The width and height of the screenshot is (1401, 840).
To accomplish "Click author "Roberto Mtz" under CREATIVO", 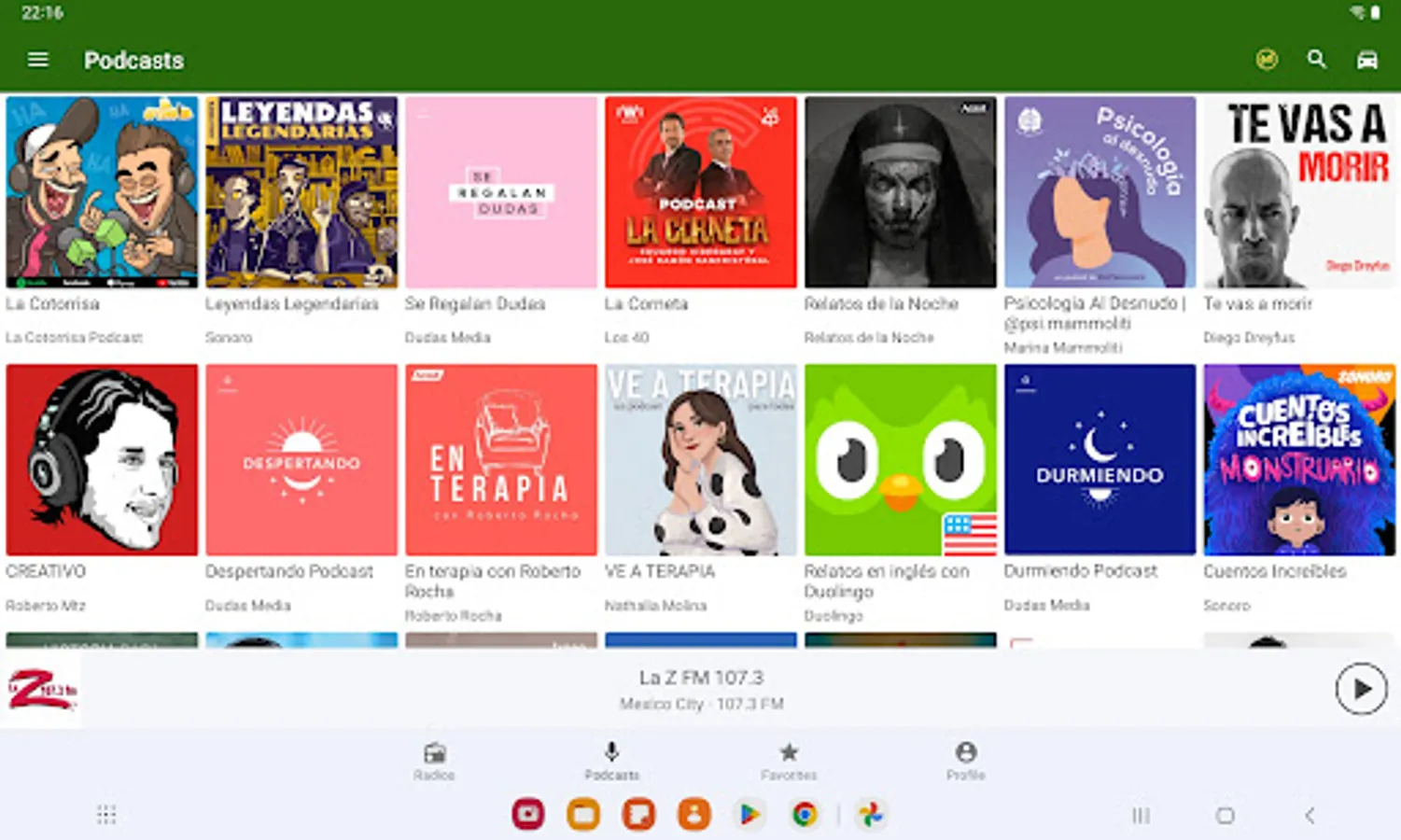I will tap(46, 605).
